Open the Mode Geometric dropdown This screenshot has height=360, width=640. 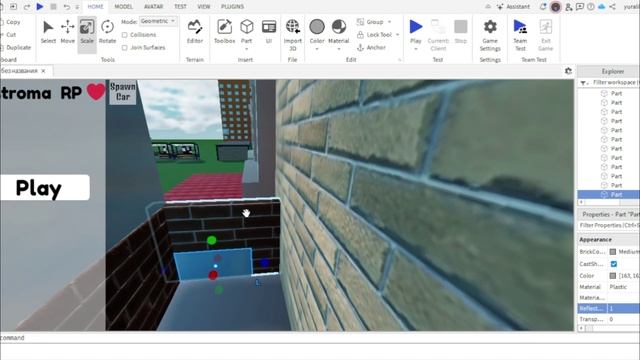pos(158,21)
